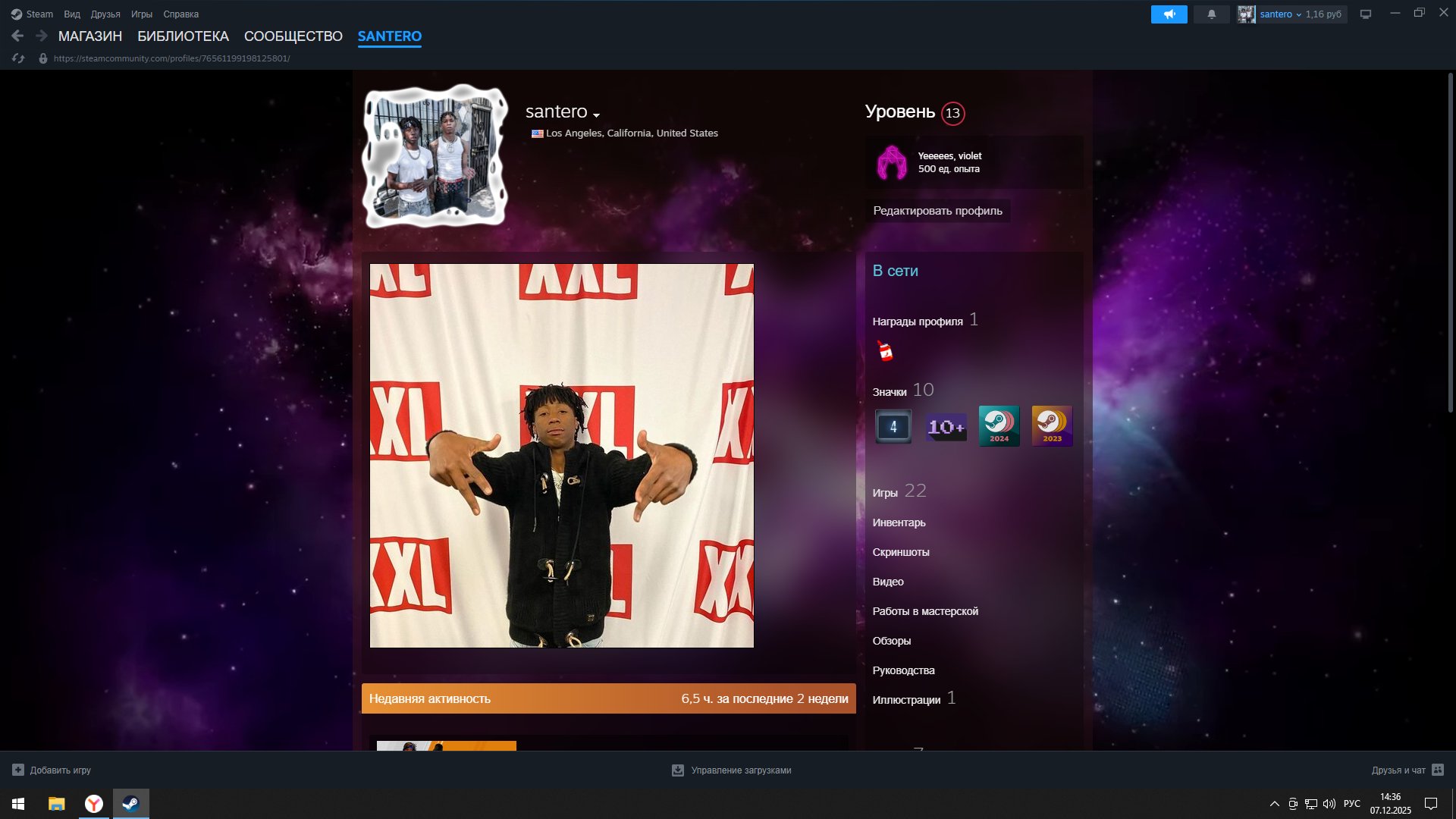Click the announcements megaphone icon
The image size is (1456, 819).
[x=1169, y=14]
